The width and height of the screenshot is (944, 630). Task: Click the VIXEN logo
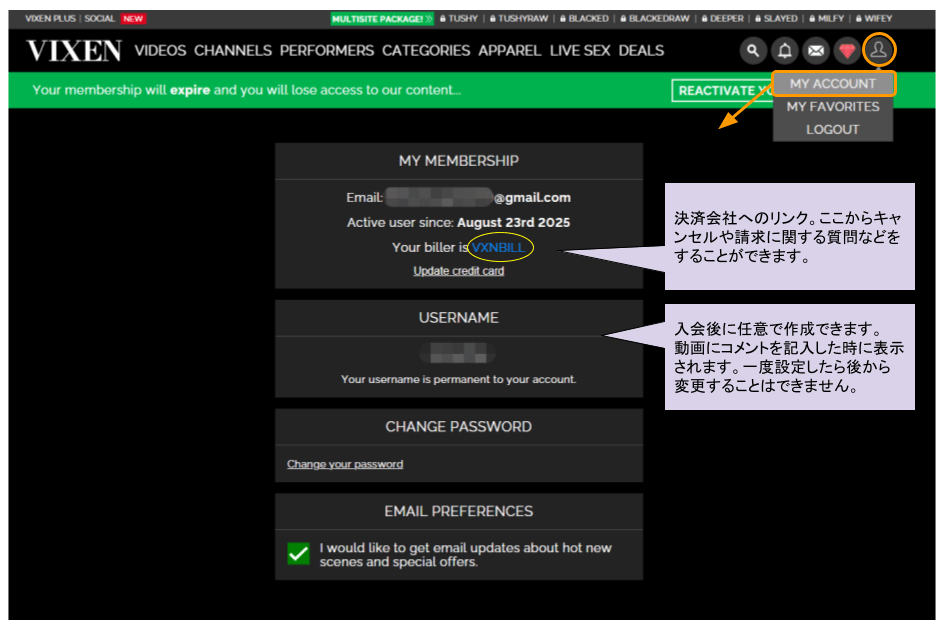pos(66,50)
